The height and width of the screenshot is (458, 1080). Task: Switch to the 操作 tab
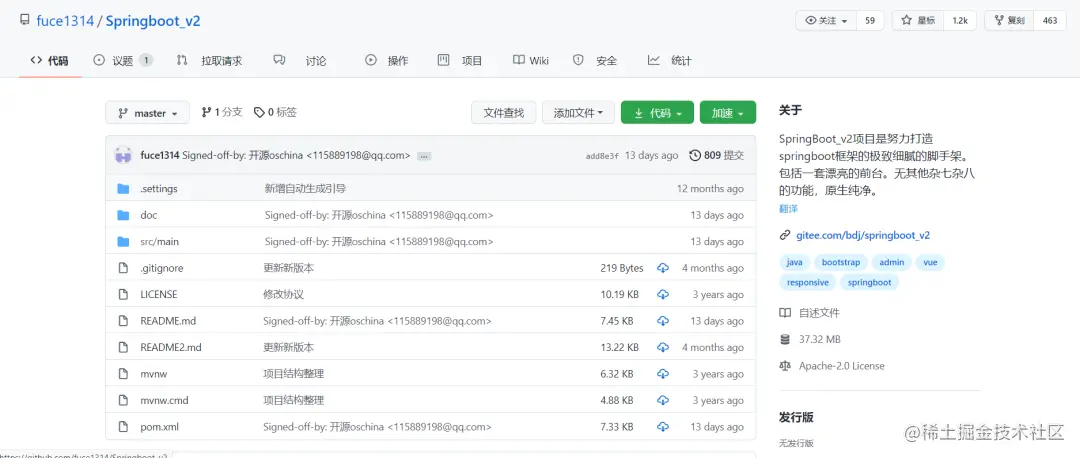(x=386, y=61)
